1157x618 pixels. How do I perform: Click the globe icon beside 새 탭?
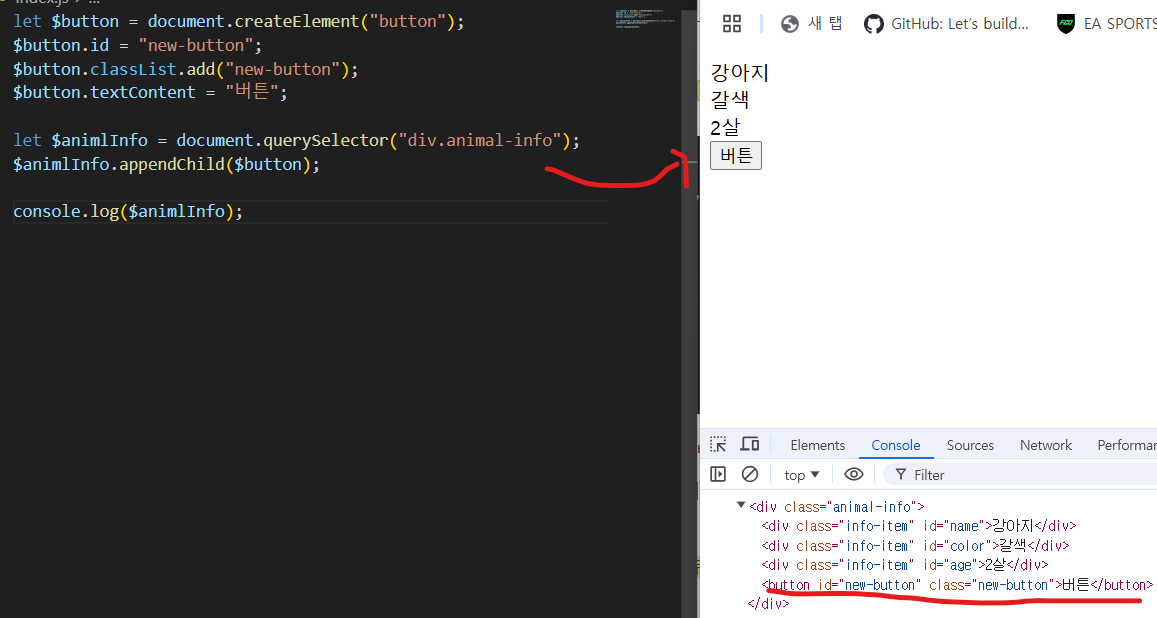[790, 24]
